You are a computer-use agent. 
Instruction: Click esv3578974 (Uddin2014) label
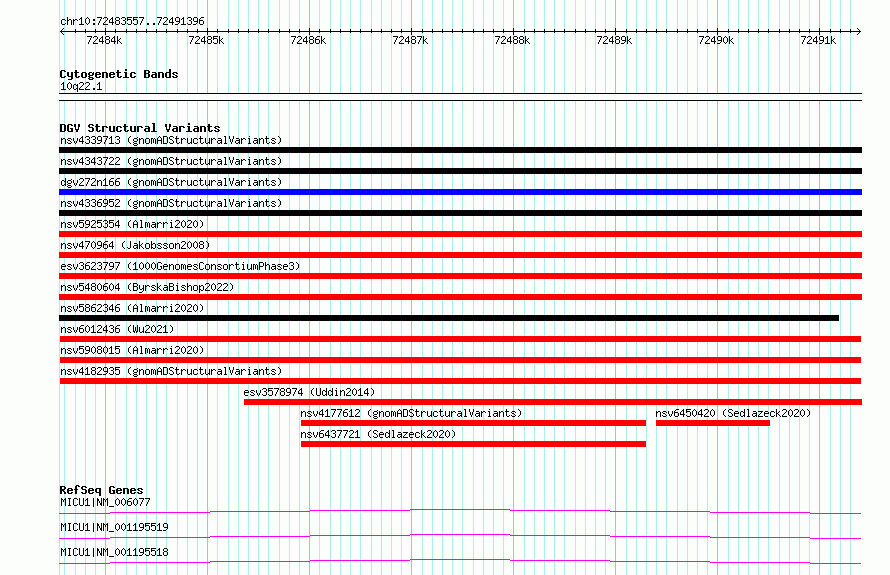309,392
